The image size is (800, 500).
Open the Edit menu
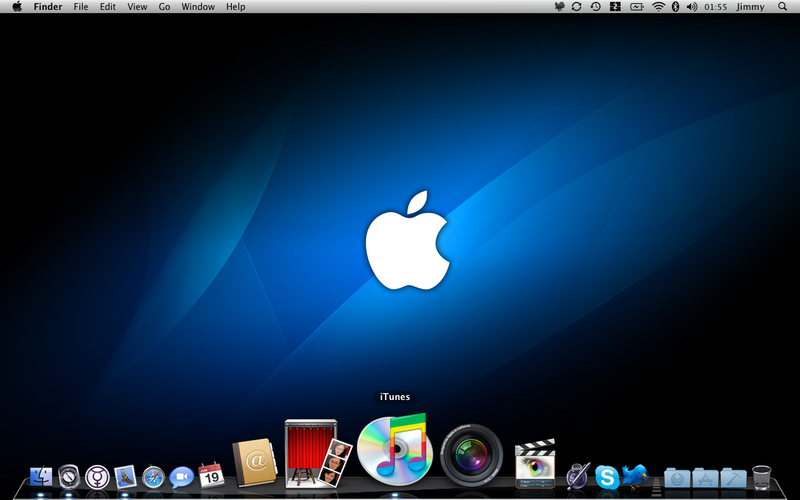108,7
